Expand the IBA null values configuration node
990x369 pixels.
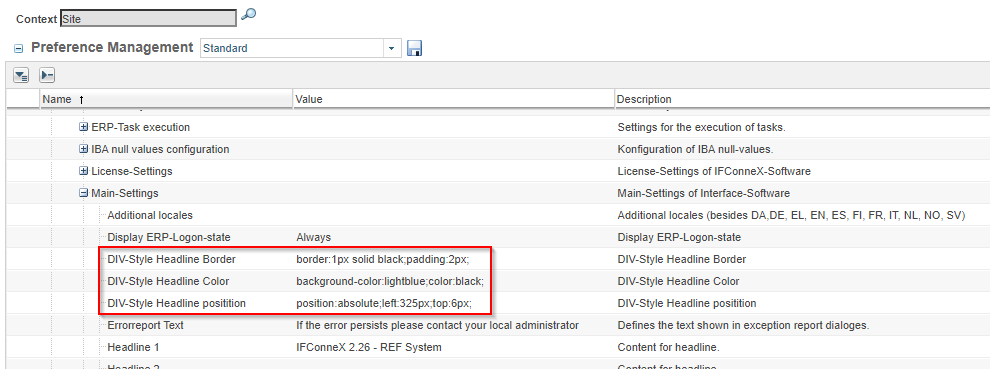coord(83,149)
